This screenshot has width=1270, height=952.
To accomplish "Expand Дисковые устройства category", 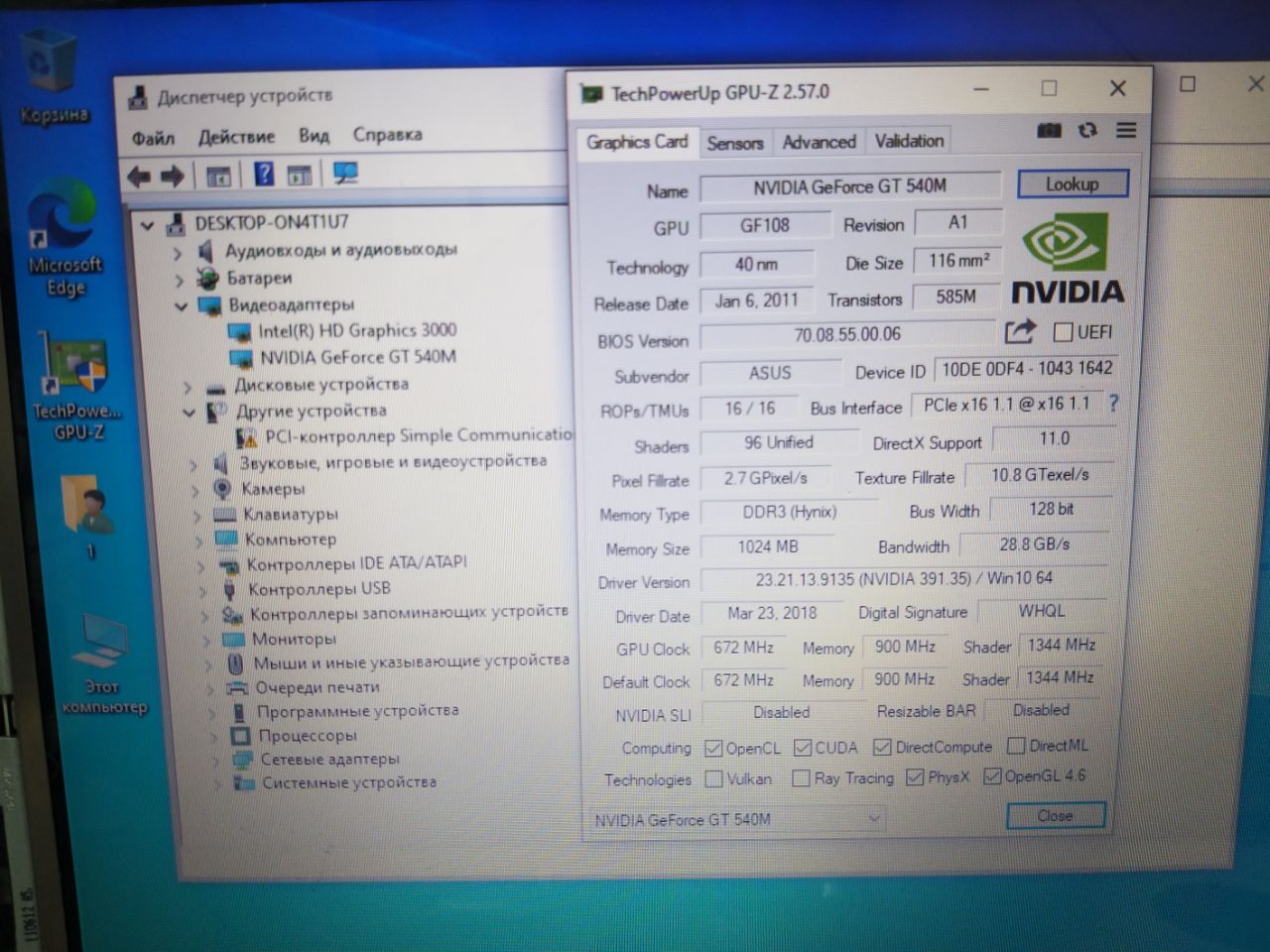I will 187,387.
